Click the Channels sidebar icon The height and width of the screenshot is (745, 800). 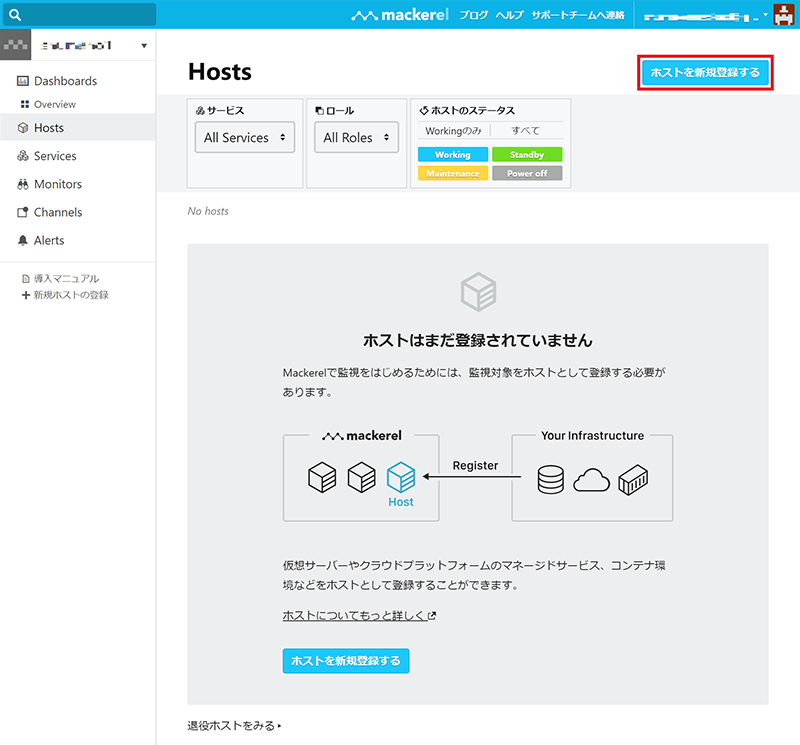[24, 212]
